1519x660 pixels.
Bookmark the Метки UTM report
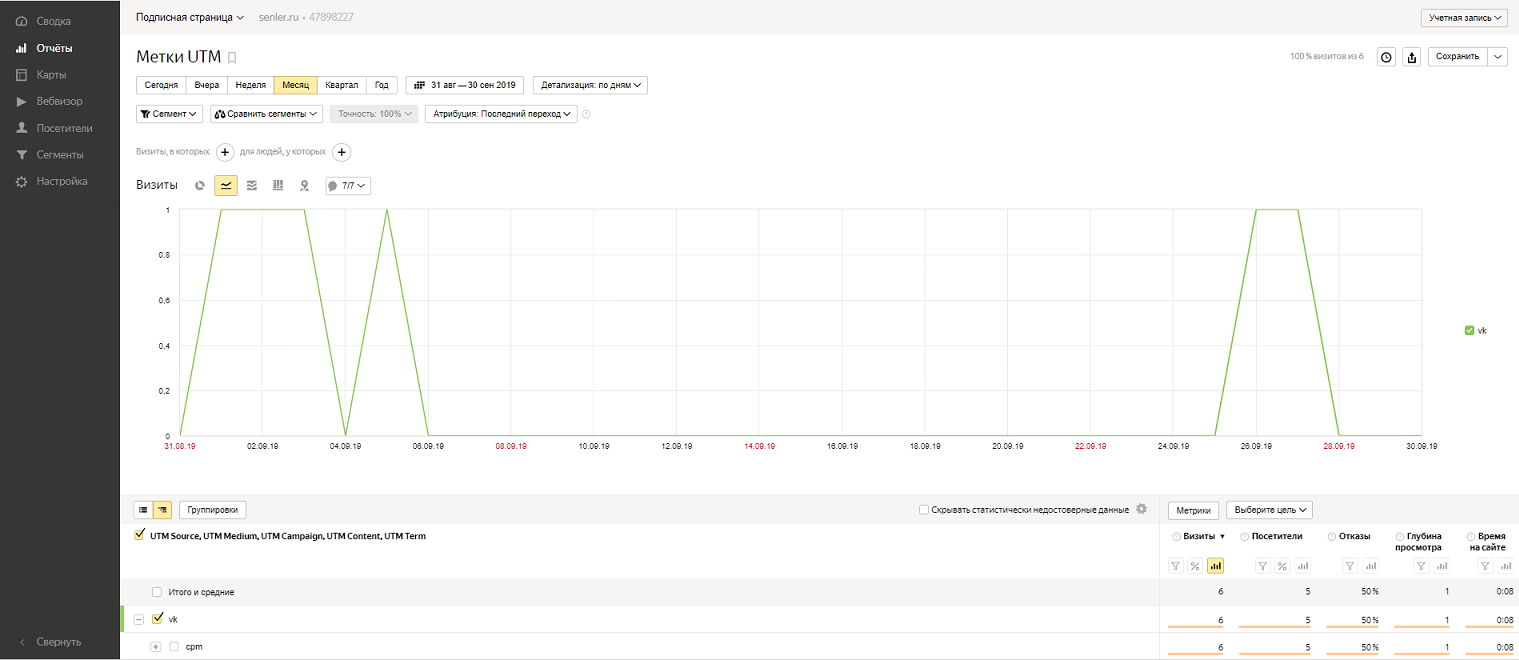232,58
